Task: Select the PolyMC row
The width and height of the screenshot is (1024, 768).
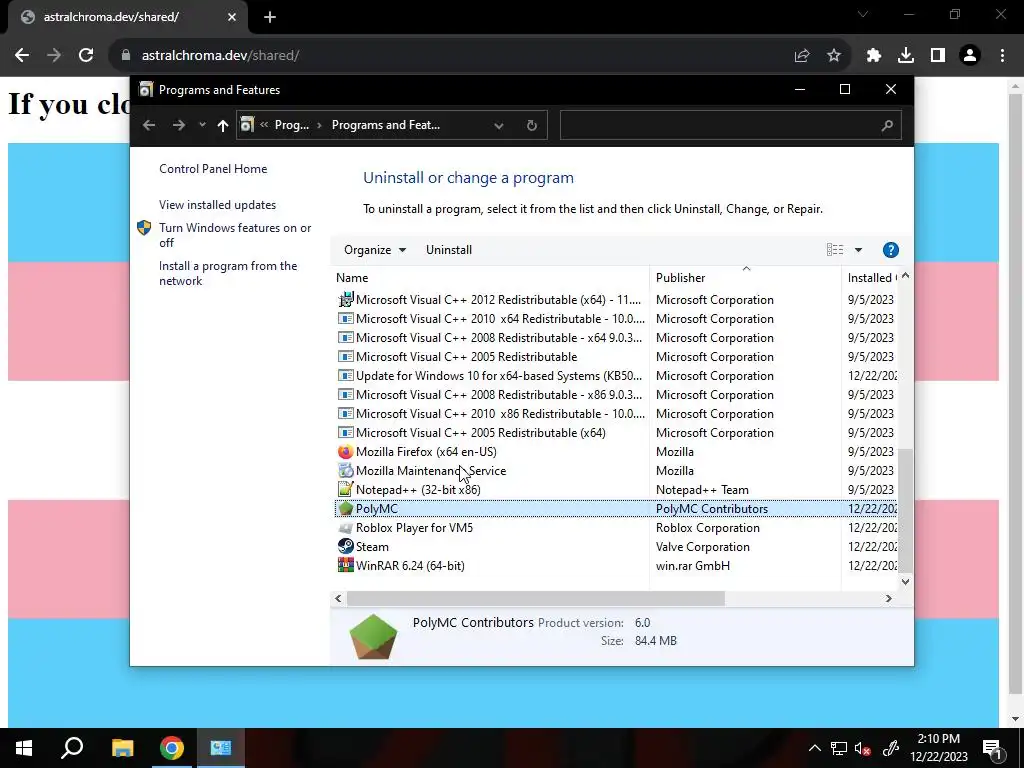Action: [616, 509]
